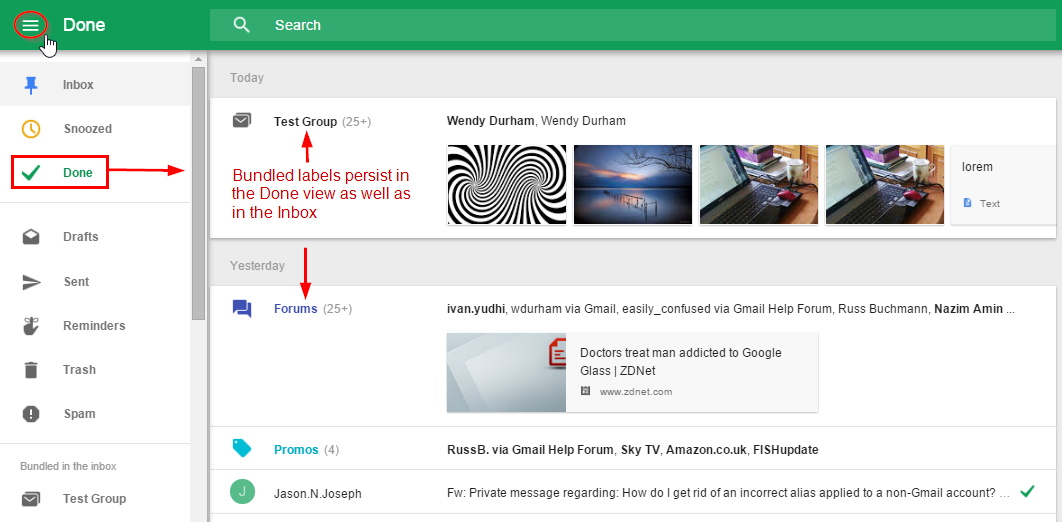Open Drafts folder in sidebar
1062x522 pixels.
(x=80, y=237)
